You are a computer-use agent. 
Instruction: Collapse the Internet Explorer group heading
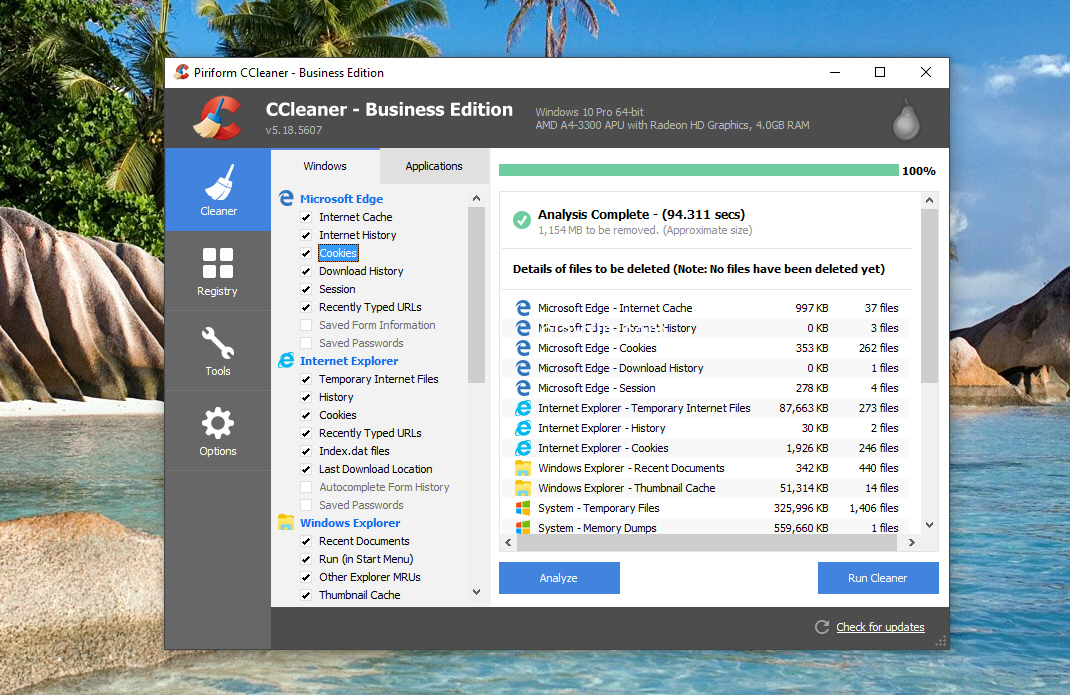(x=349, y=360)
